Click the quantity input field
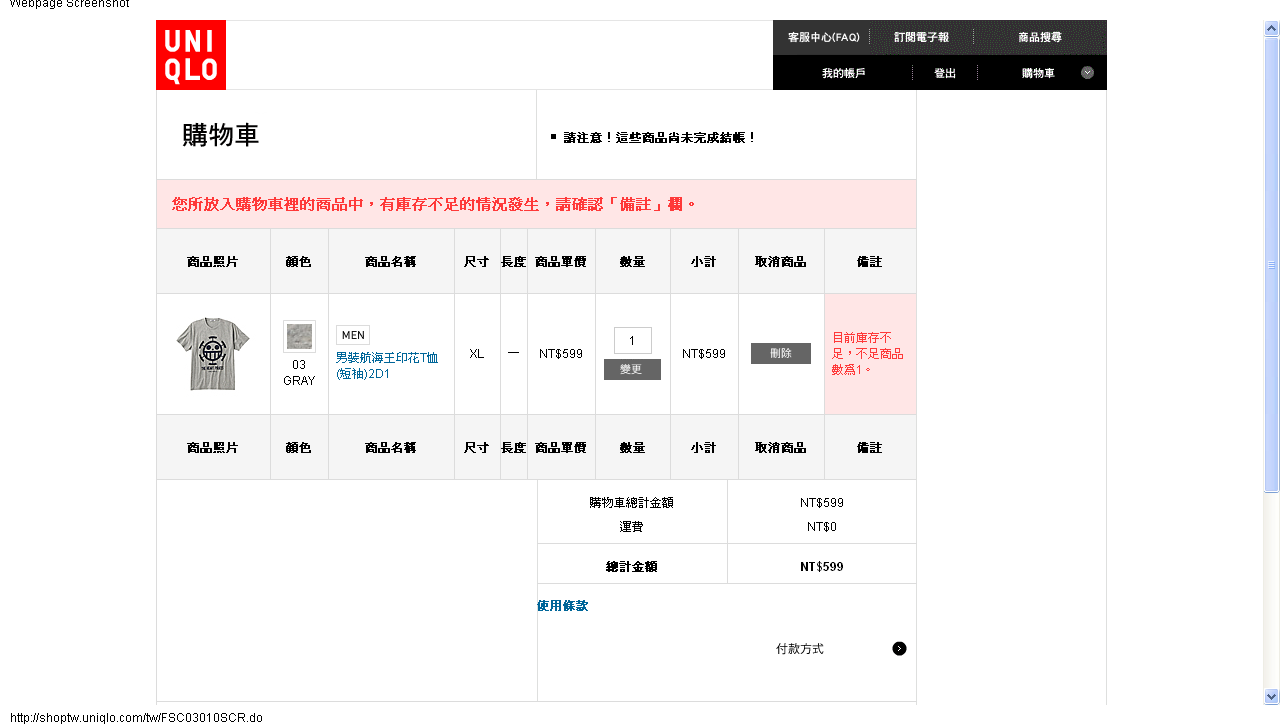Viewport: 1280px width, 725px height. click(x=632, y=341)
